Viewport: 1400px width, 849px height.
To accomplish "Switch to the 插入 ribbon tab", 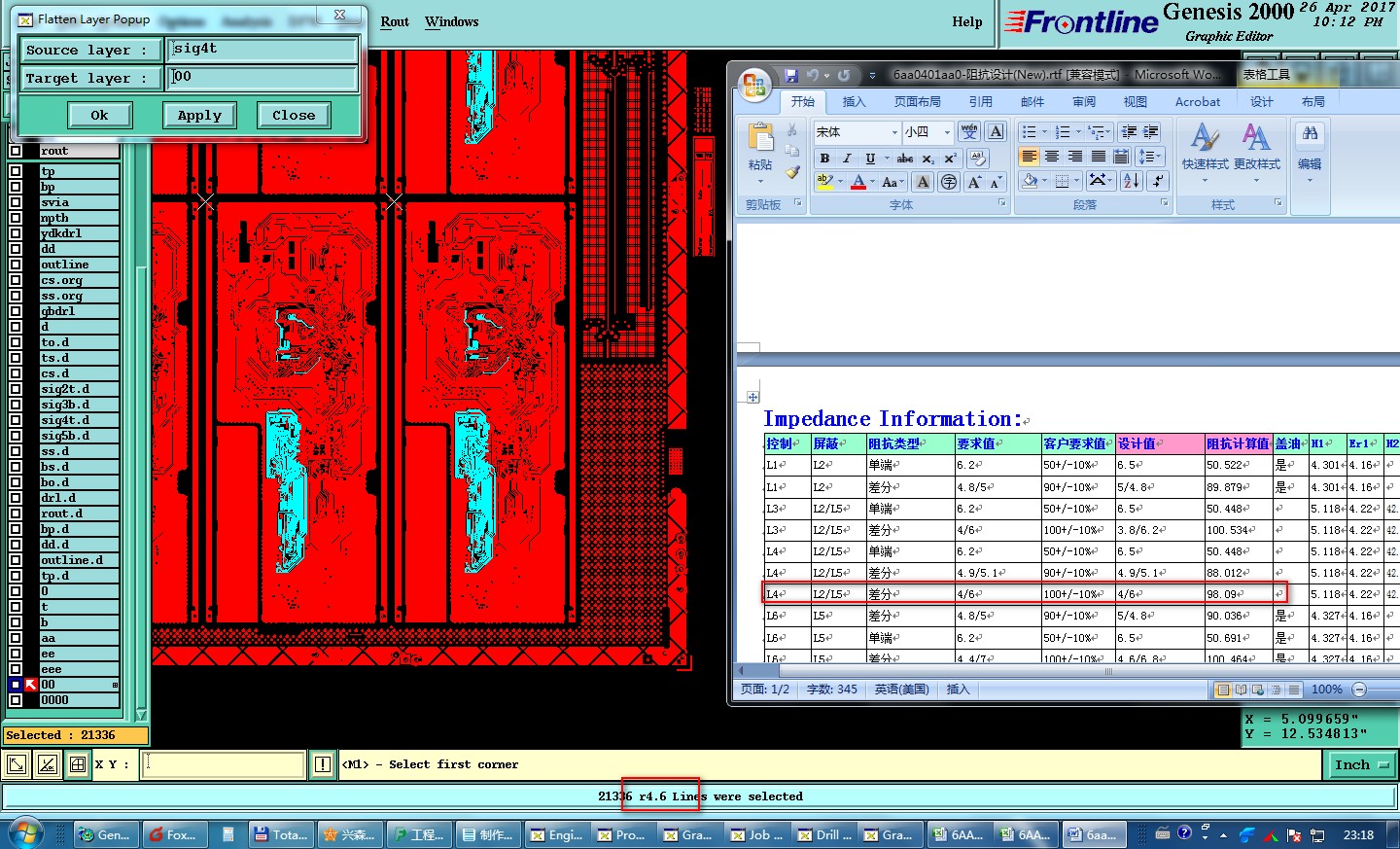I will [854, 101].
